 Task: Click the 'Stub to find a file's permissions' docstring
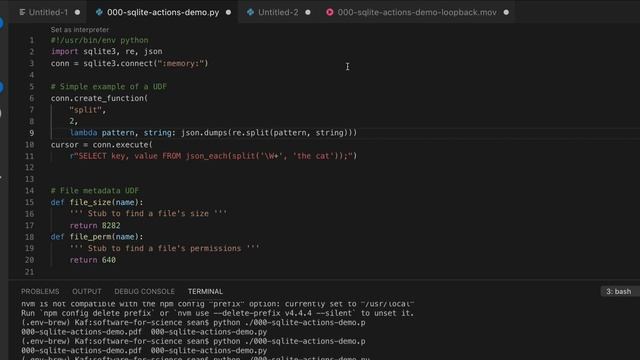click(164, 248)
